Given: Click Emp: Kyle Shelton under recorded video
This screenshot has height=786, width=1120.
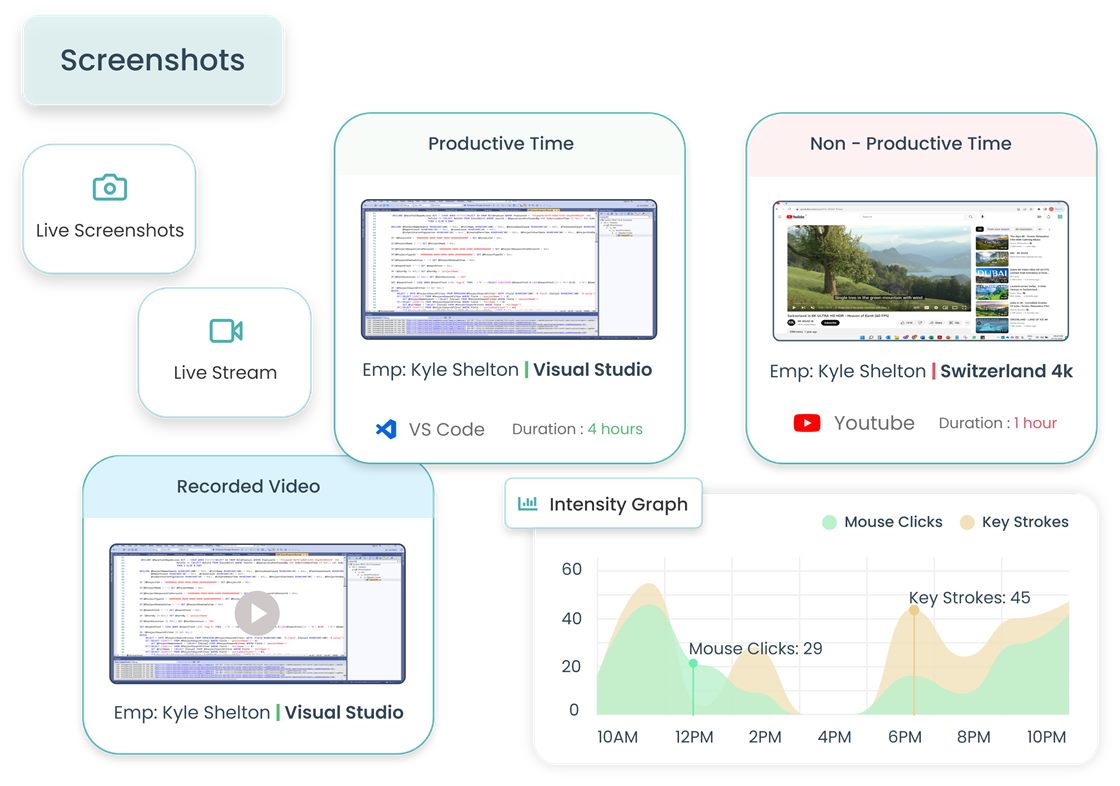Looking at the screenshot, I should (x=191, y=712).
